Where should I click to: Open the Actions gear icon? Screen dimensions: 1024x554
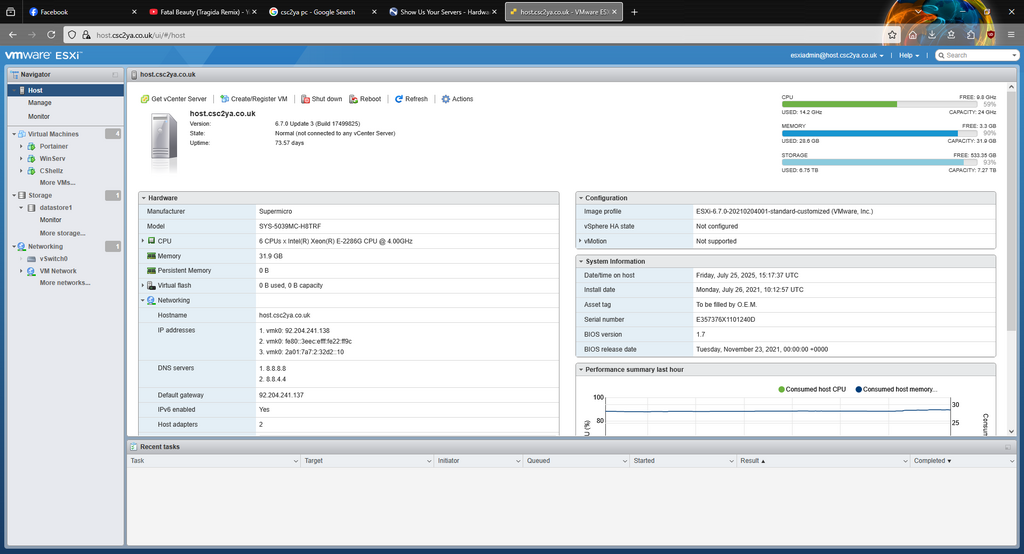pyautogui.click(x=445, y=99)
